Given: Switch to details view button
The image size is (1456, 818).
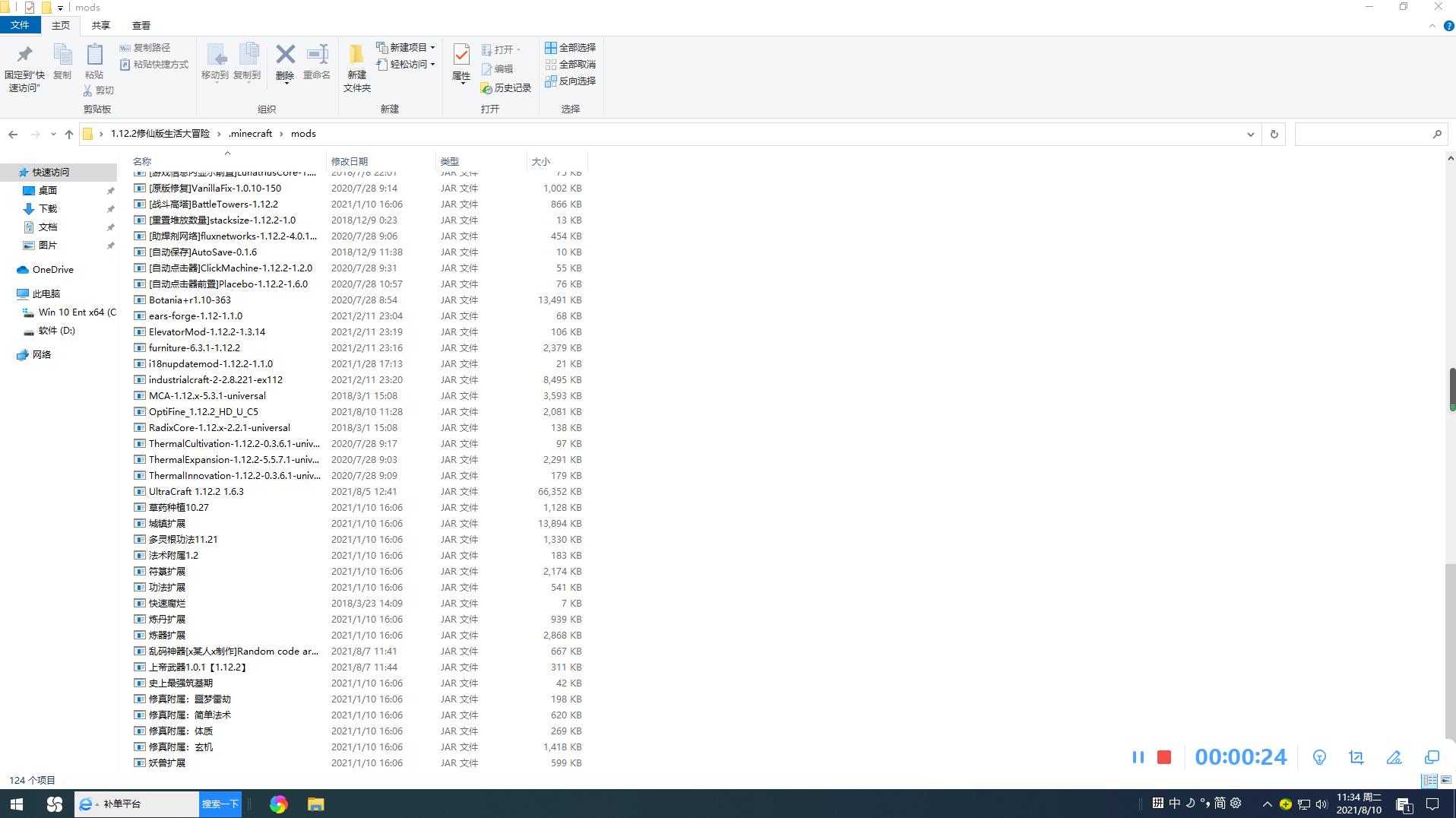Looking at the screenshot, I should (1429, 780).
